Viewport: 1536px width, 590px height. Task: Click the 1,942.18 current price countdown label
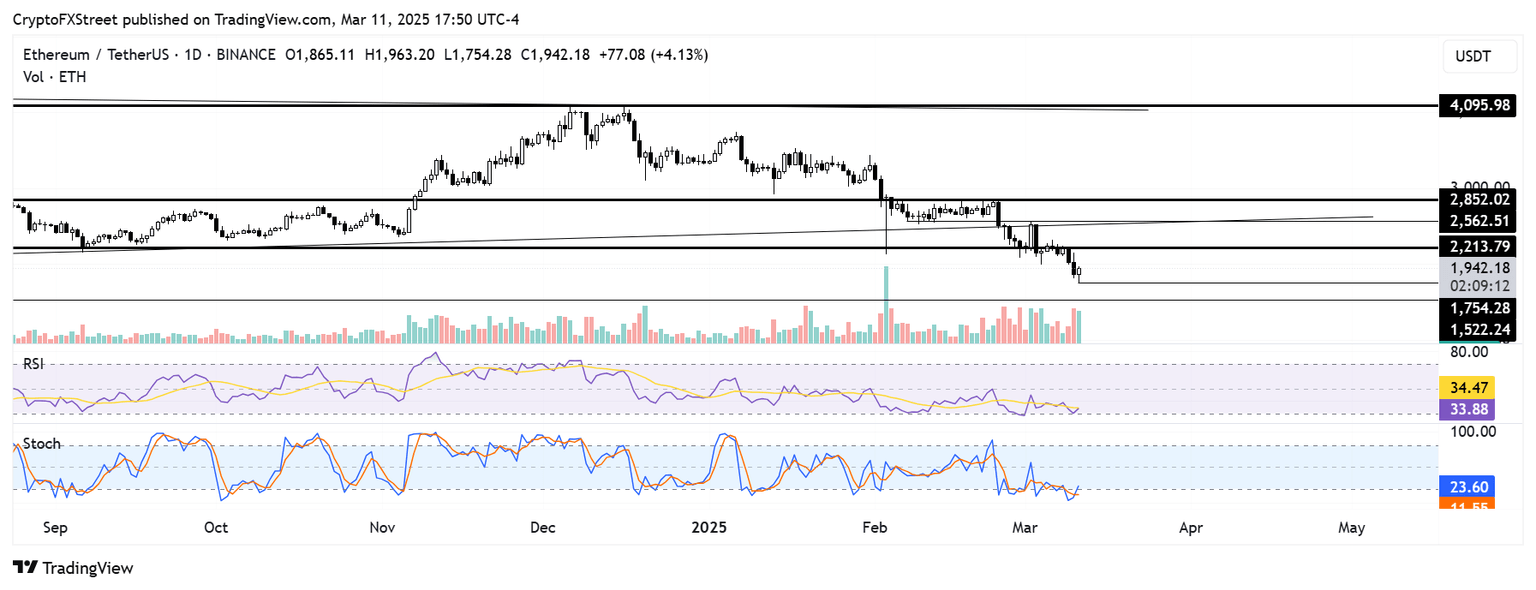1478,276
